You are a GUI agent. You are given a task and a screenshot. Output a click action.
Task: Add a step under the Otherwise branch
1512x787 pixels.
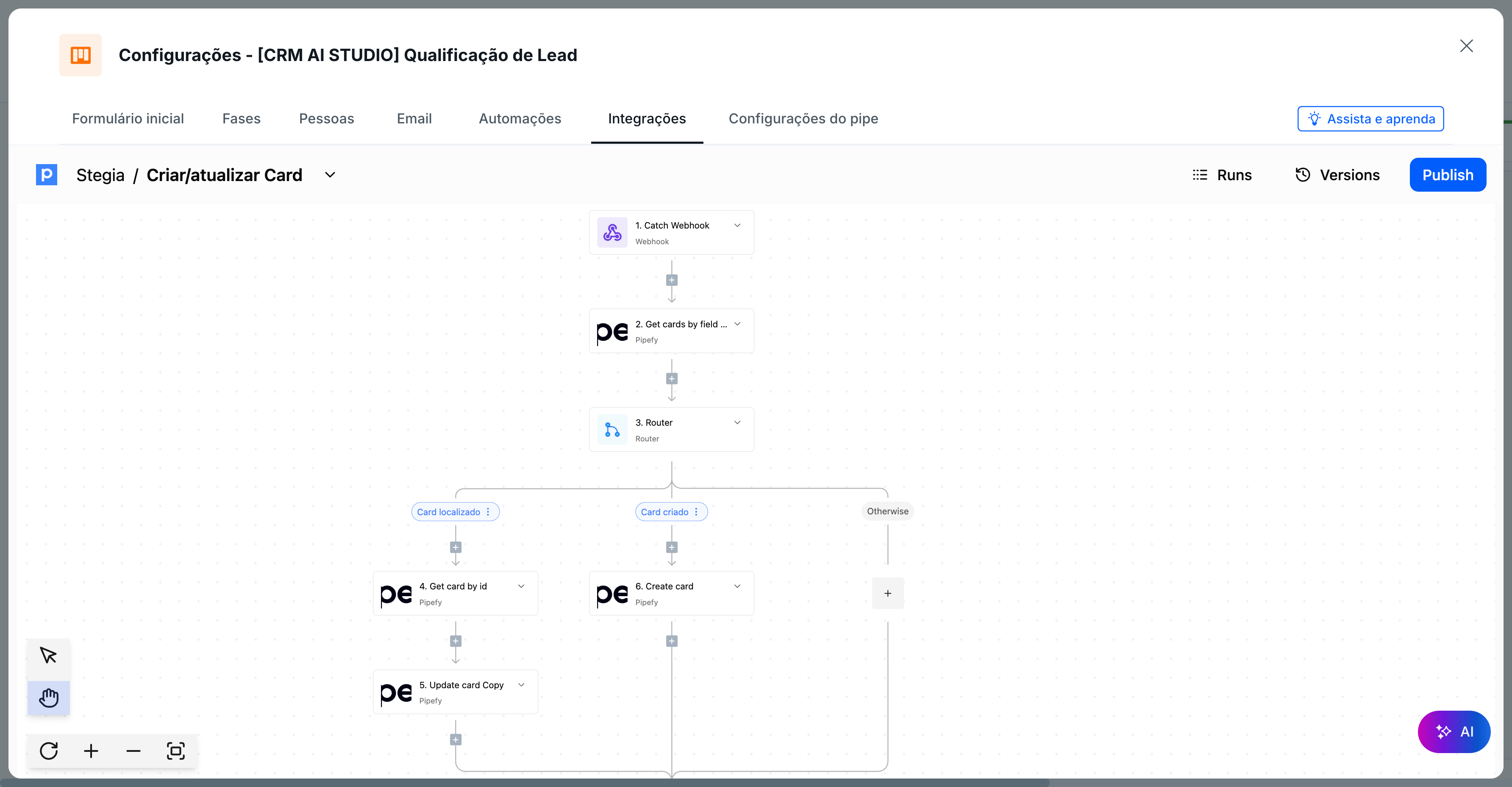887,593
